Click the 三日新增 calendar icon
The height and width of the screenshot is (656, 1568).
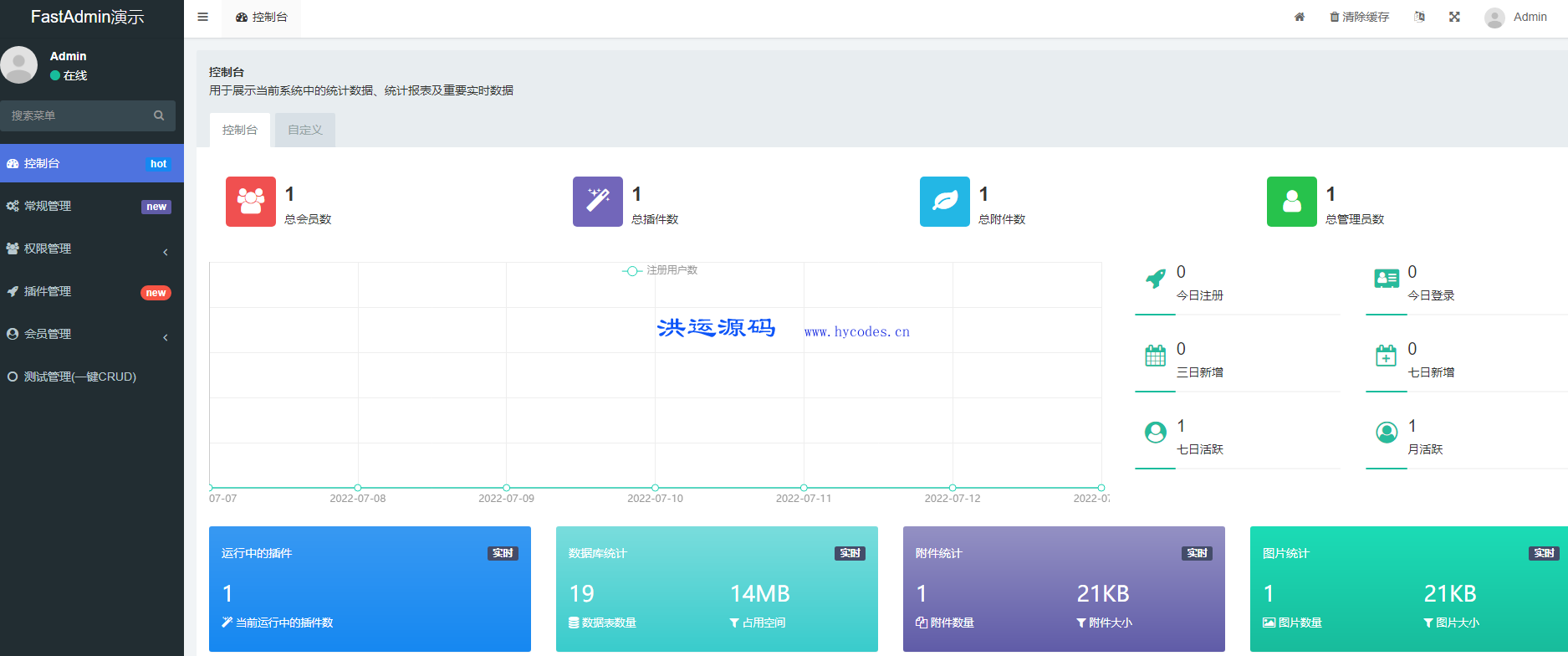[x=1156, y=356]
